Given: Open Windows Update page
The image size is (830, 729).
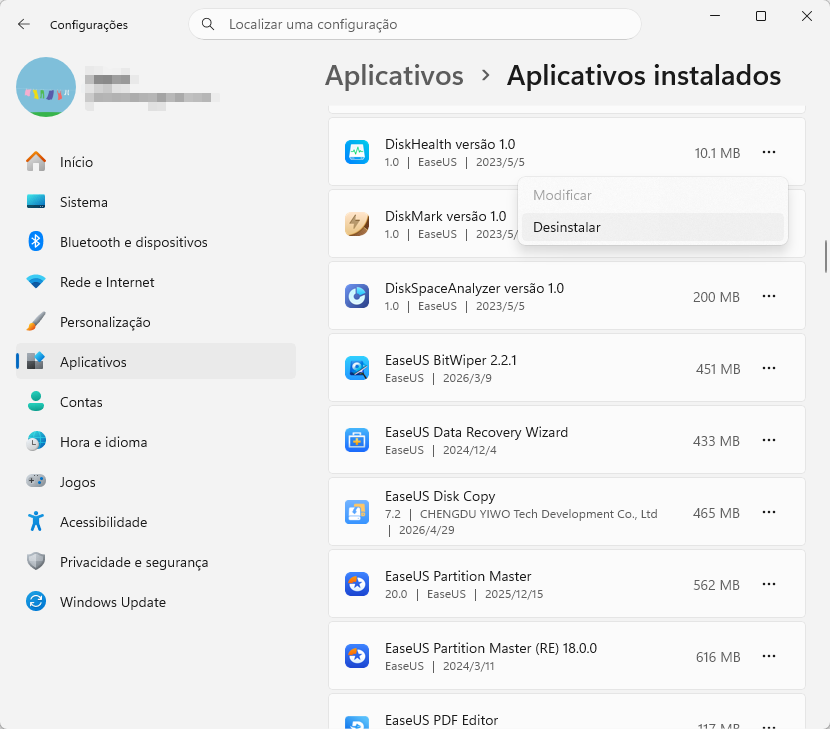Looking at the screenshot, I should pos(156,602).
